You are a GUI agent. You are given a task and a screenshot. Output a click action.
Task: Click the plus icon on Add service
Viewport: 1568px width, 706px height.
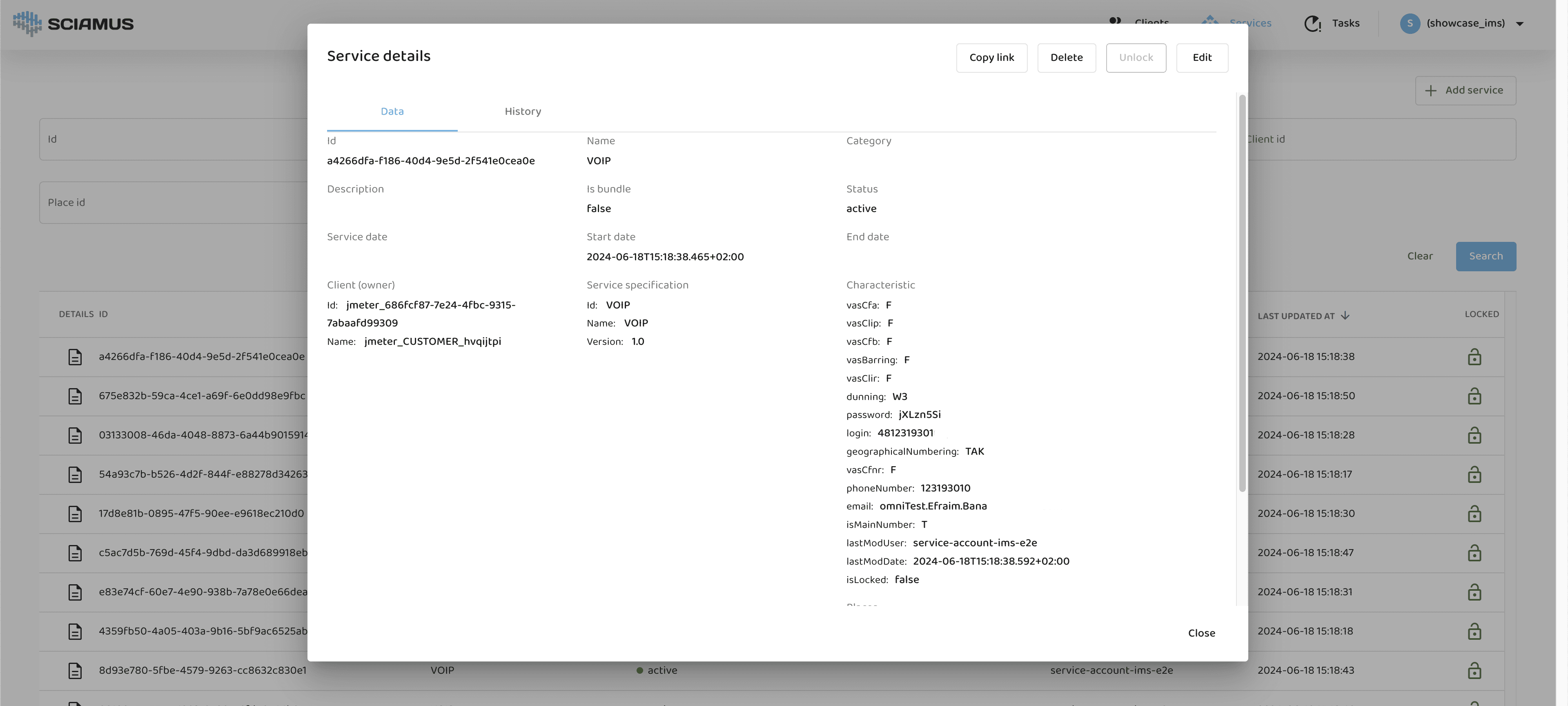point(1431,91)
